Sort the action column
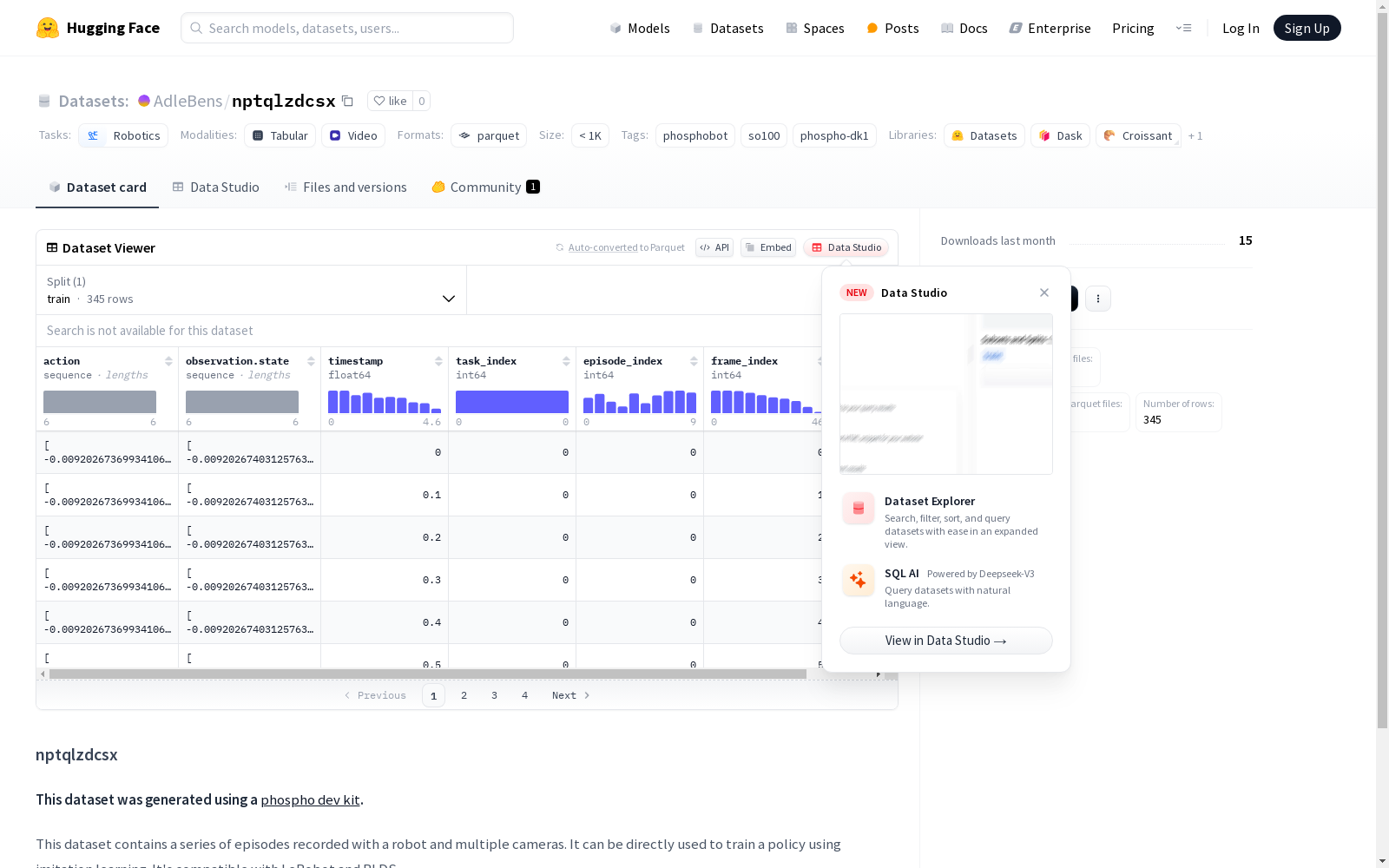Screen dimensions: 1389x868 coord(168,361)
